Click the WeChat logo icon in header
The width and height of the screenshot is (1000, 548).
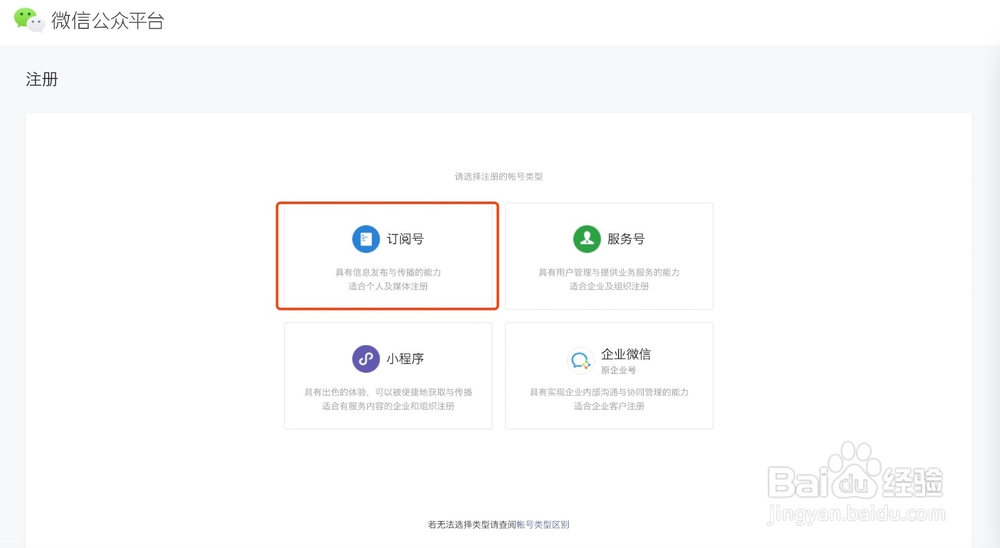pyautogui.click(x=29, y=20)
